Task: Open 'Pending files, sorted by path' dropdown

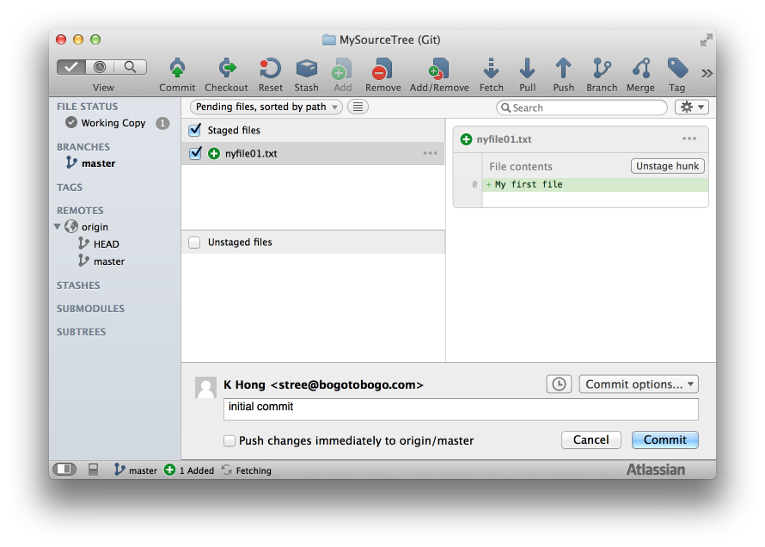Action: (x=266, y=107)
